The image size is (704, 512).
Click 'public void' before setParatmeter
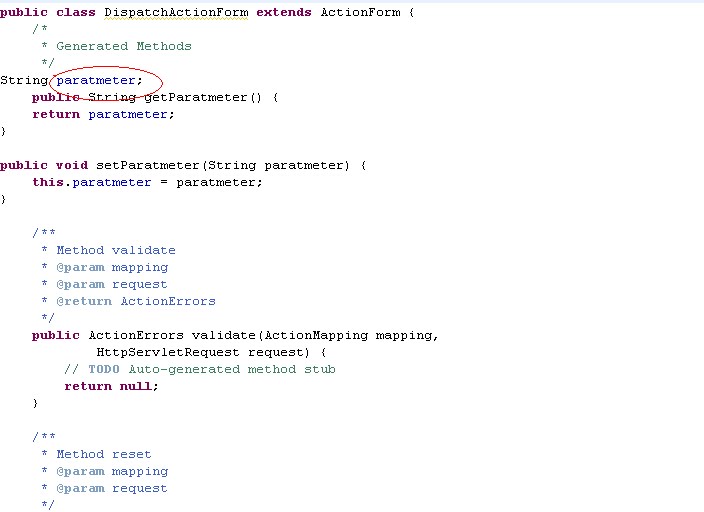(44, 165)
